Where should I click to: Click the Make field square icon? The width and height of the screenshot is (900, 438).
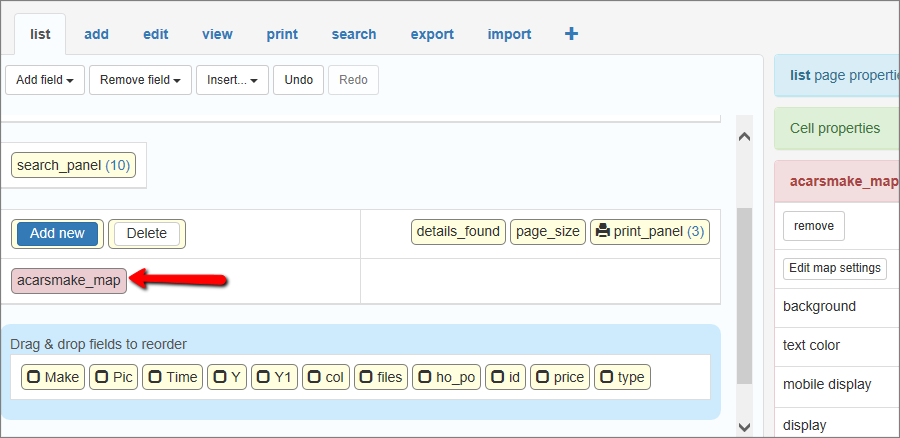click(x=33, y=377)
